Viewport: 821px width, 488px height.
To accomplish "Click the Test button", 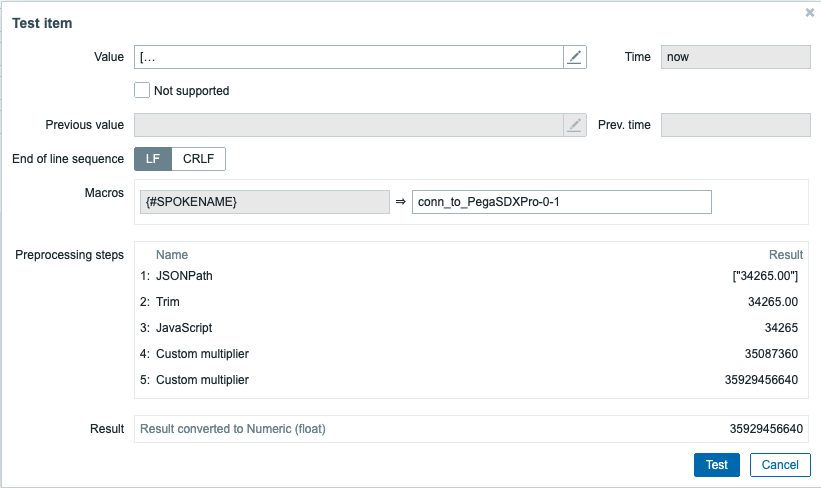I will coord(716,465).
